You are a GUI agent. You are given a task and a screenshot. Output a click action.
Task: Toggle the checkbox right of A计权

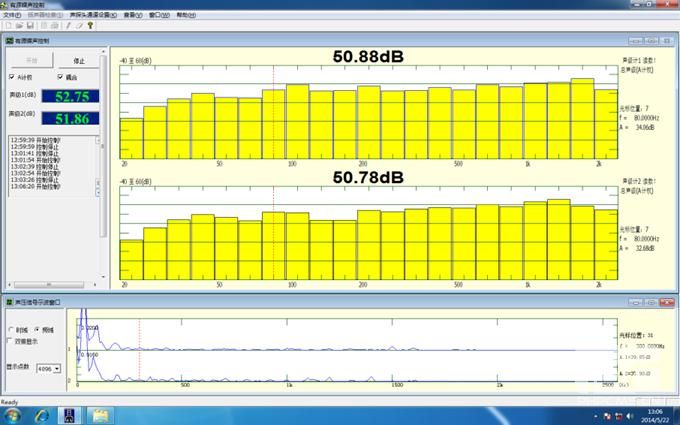coord(60,77)
